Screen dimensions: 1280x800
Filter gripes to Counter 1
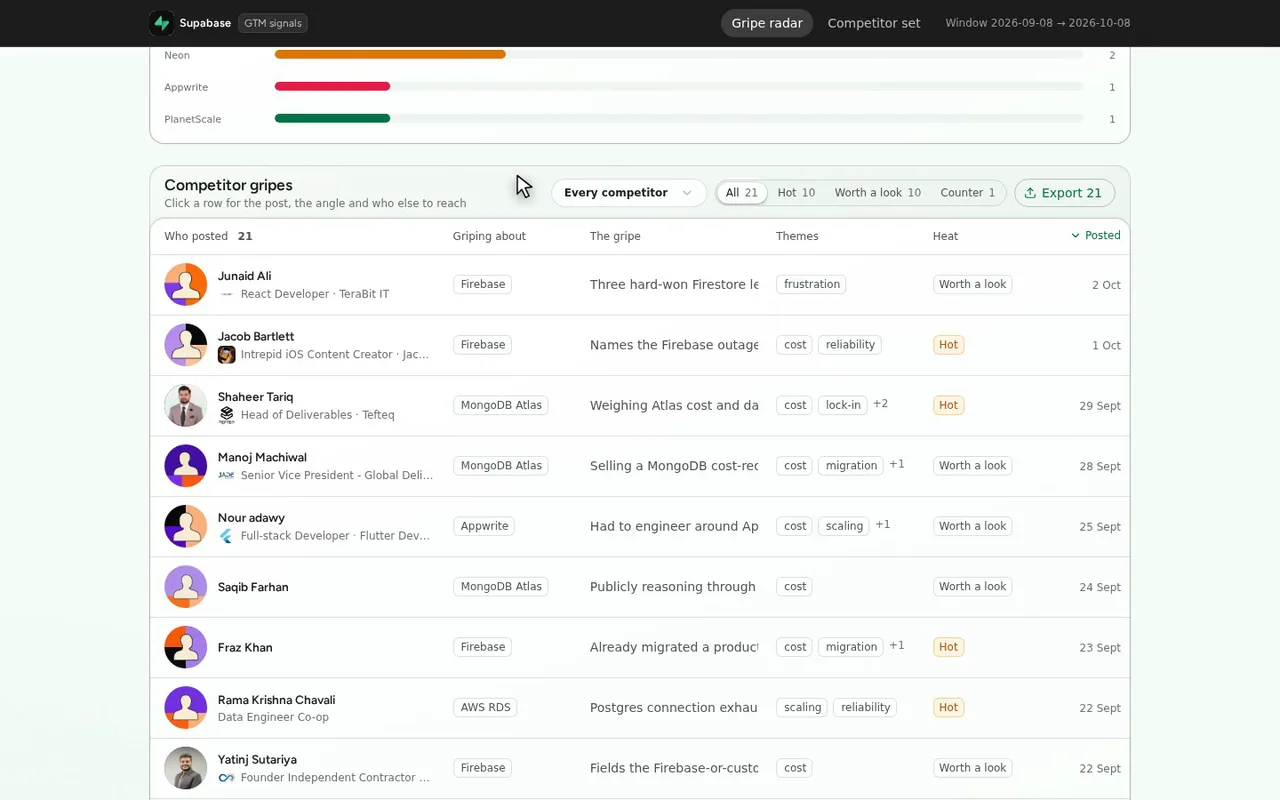point(968,193)
